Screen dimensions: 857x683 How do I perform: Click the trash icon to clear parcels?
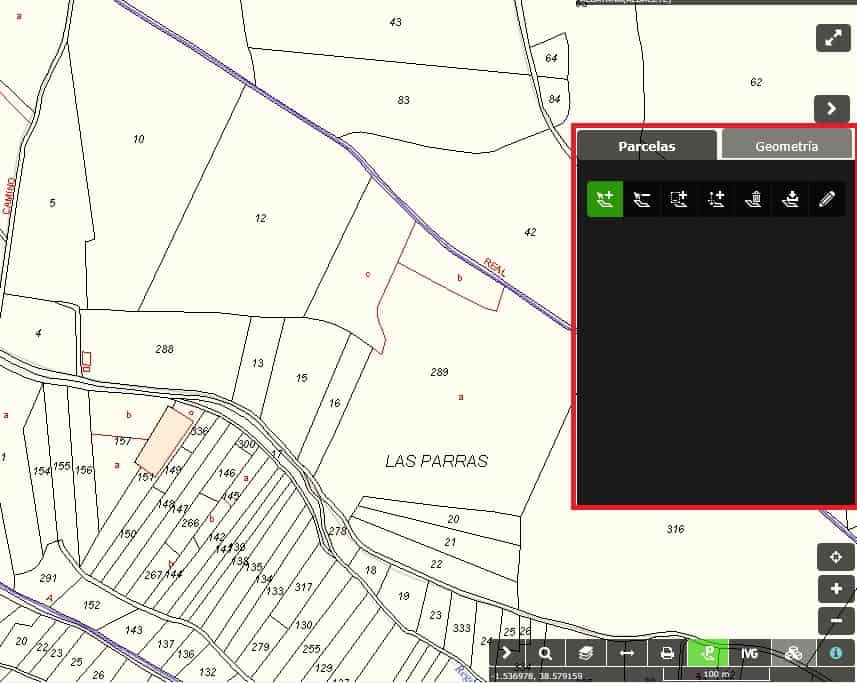[753, 199]
